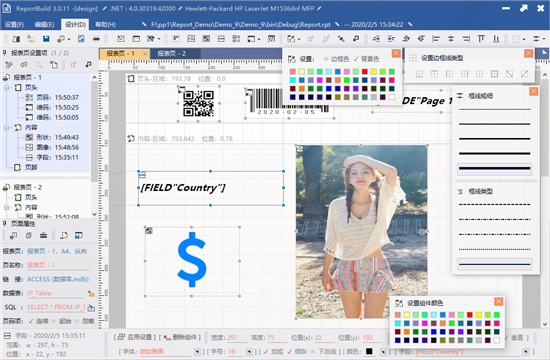Switch to the 报表页 - 2 tab

[x=172, y=54]
